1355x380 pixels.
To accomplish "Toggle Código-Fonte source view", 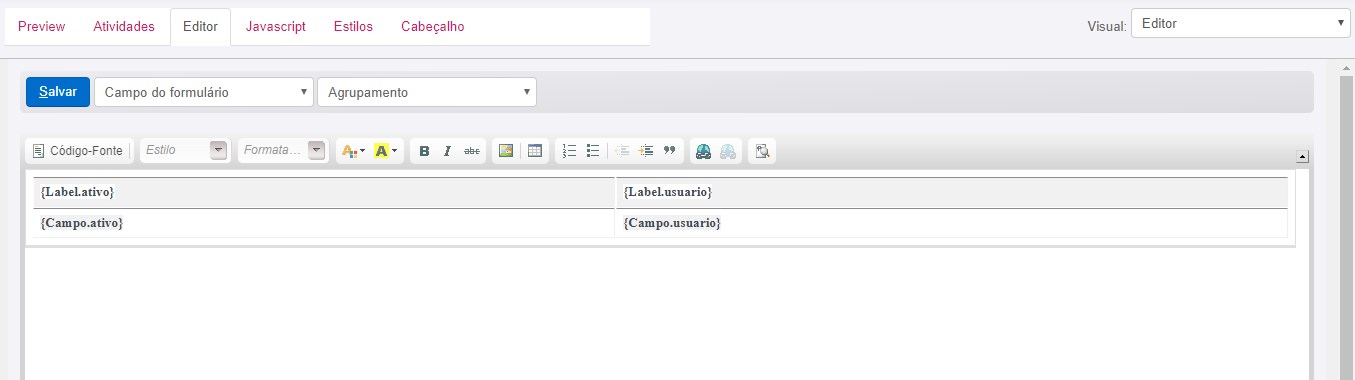I will (x=79, y=151).
